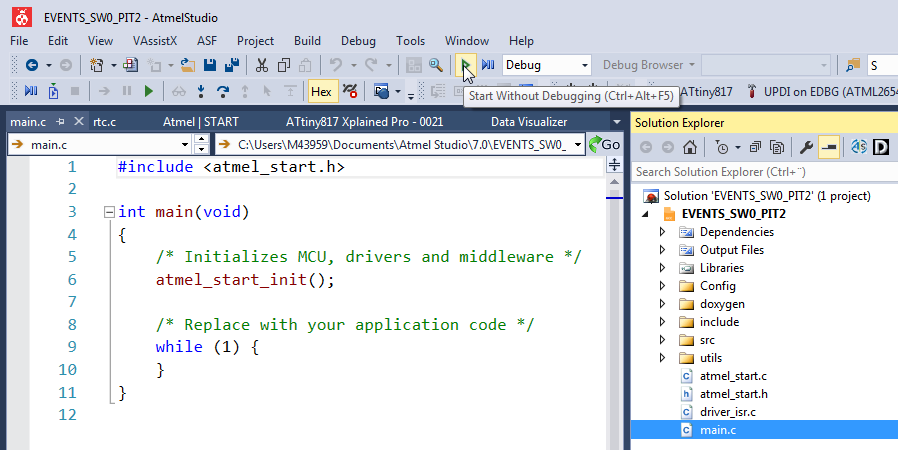The image size is (898, 450).
Task: Click the find-in-solution icon beside the S field
Action: coord(853,65)
